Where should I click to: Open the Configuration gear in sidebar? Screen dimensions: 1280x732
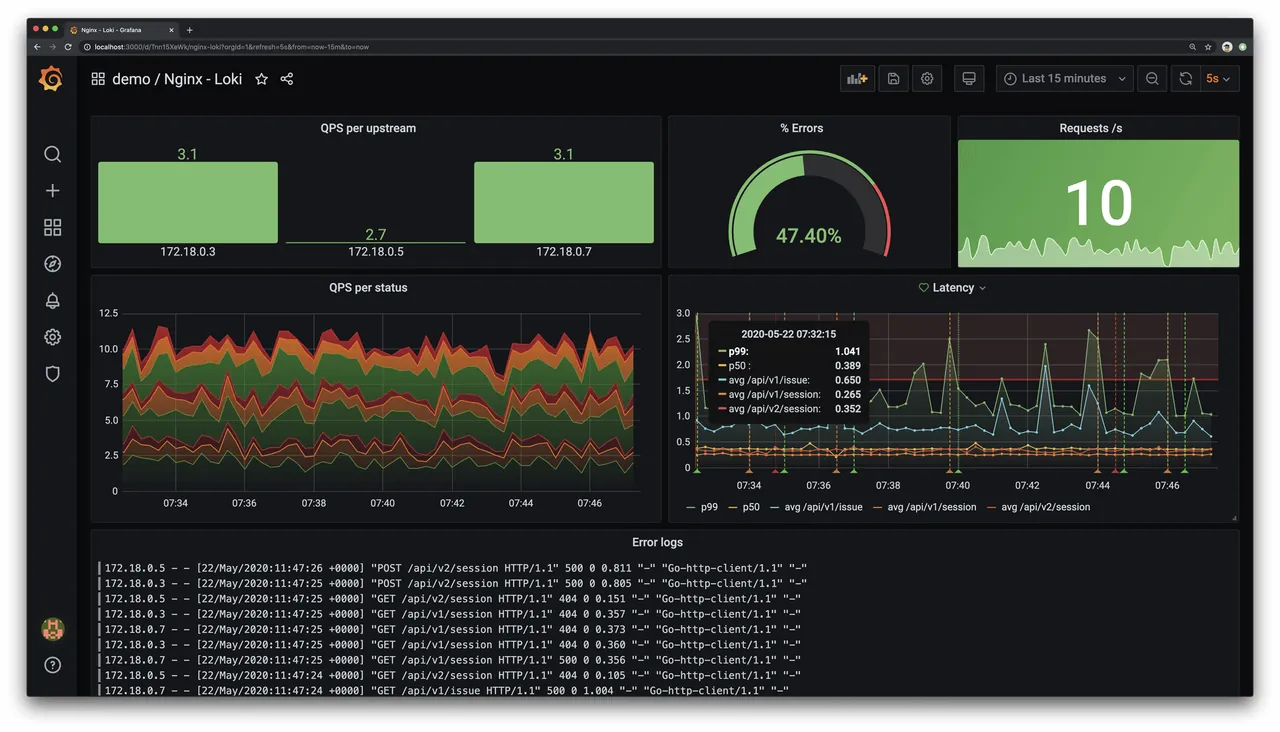[53, 337]
